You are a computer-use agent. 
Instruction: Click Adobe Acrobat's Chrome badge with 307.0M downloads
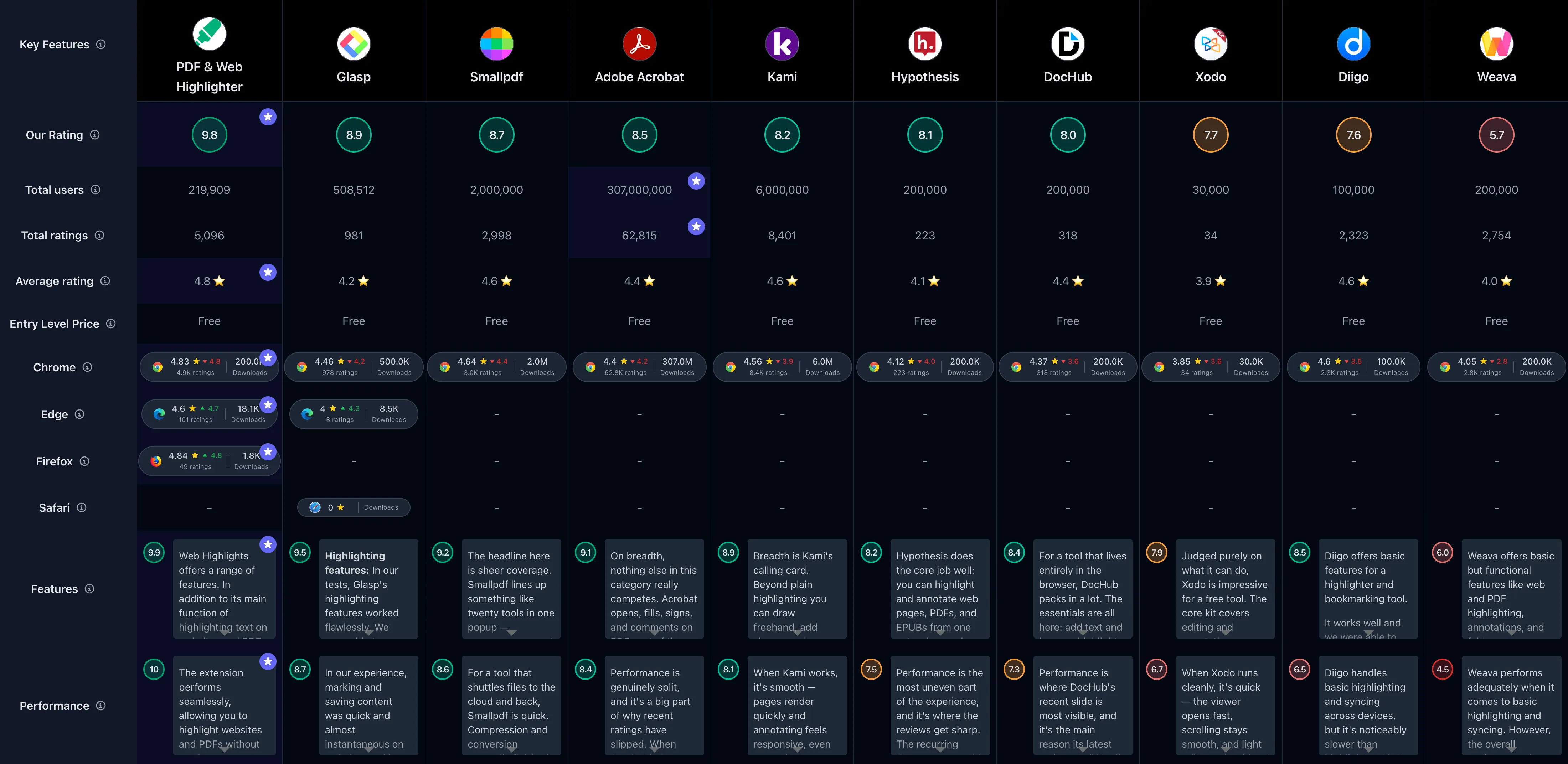point(639,367)
